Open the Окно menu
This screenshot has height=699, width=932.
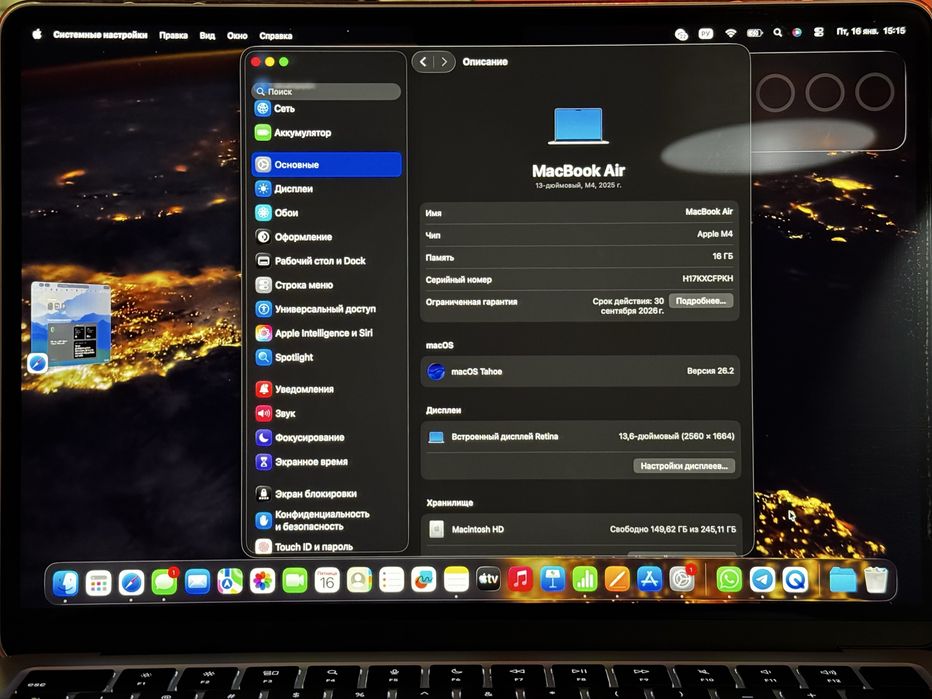tap(237, 36)
